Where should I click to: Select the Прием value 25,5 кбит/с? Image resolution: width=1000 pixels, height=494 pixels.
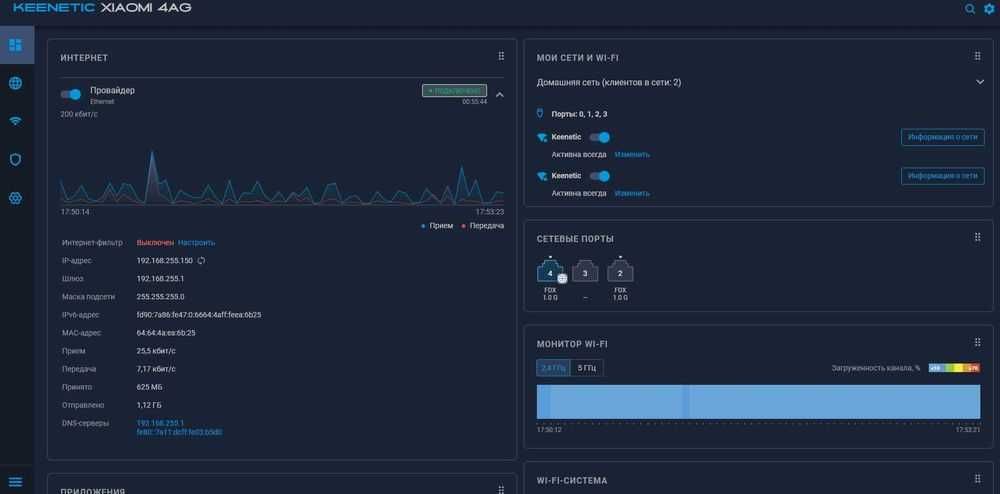point(156,351)
